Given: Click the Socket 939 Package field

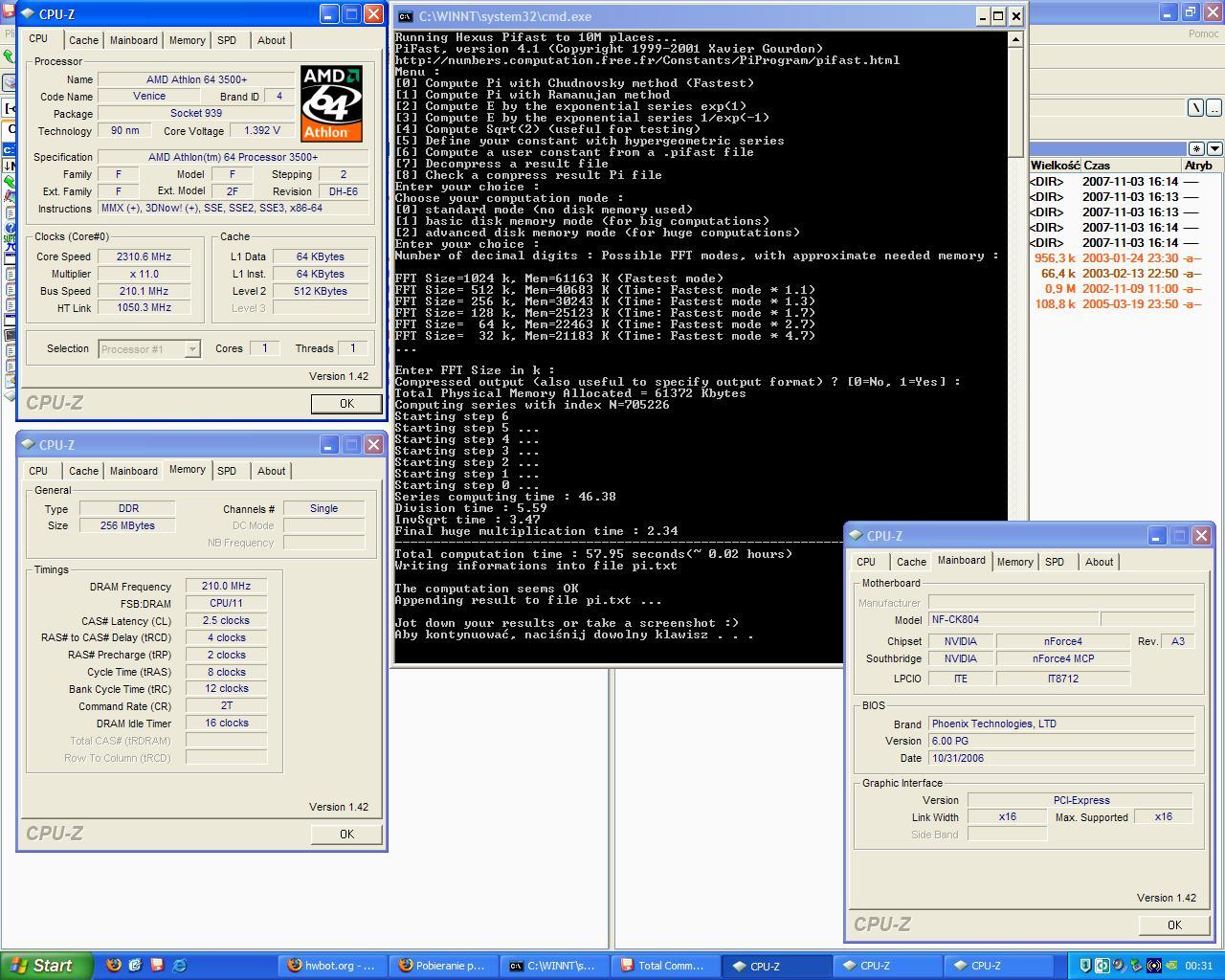Looking at the screenshot, I should 196,114.
